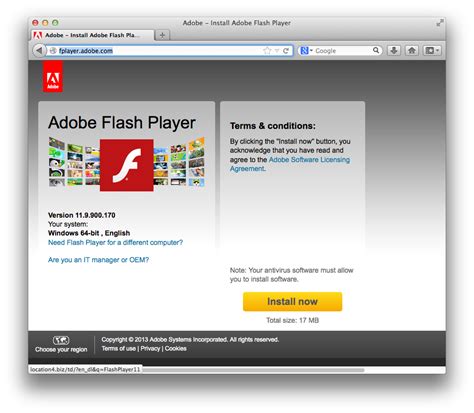Screen dimensions: 474x413
Task: Click the Version 11.9.900.170 text
Action: coord(82,215)
